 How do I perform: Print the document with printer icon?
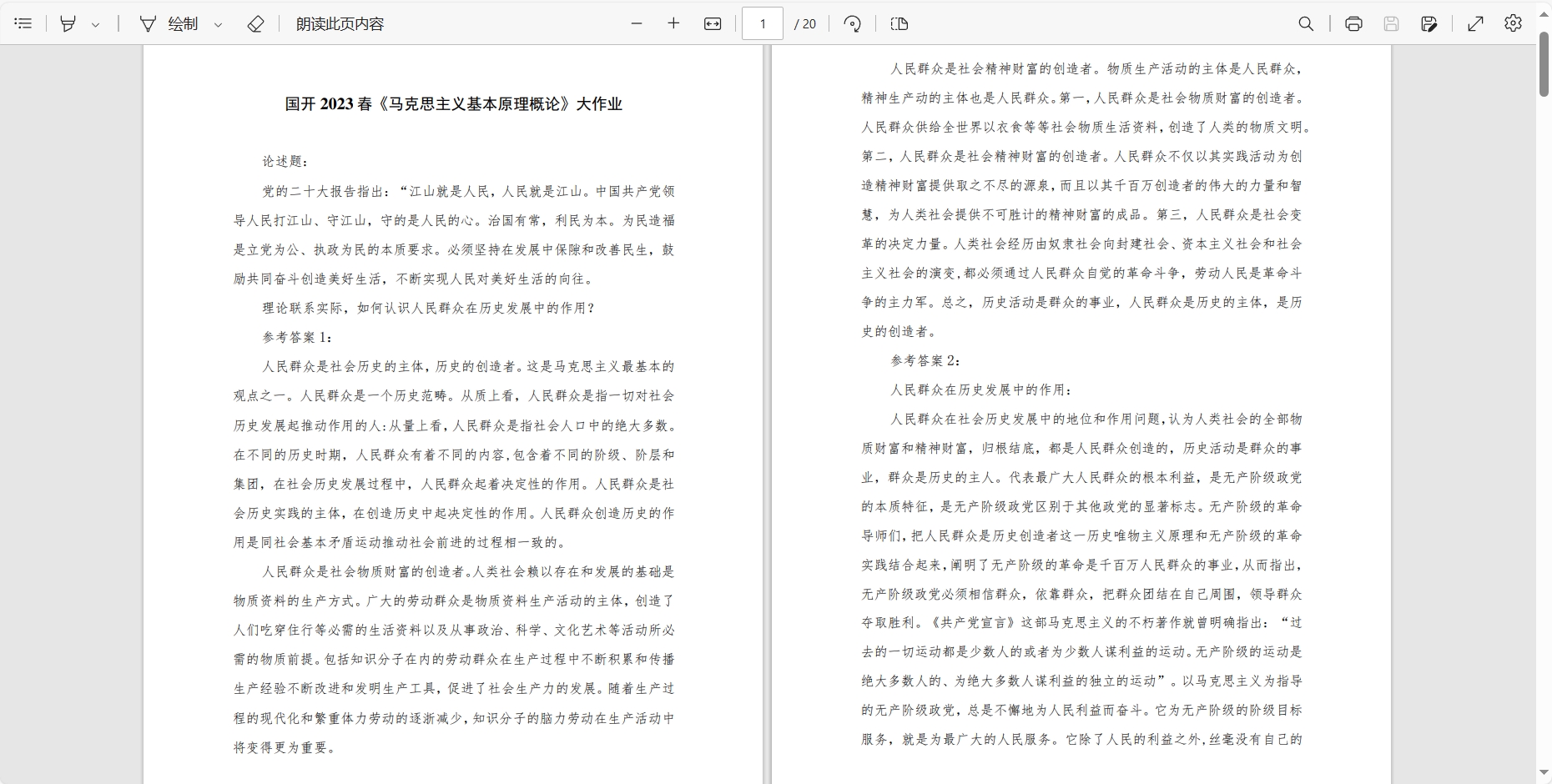[1353, 23]
